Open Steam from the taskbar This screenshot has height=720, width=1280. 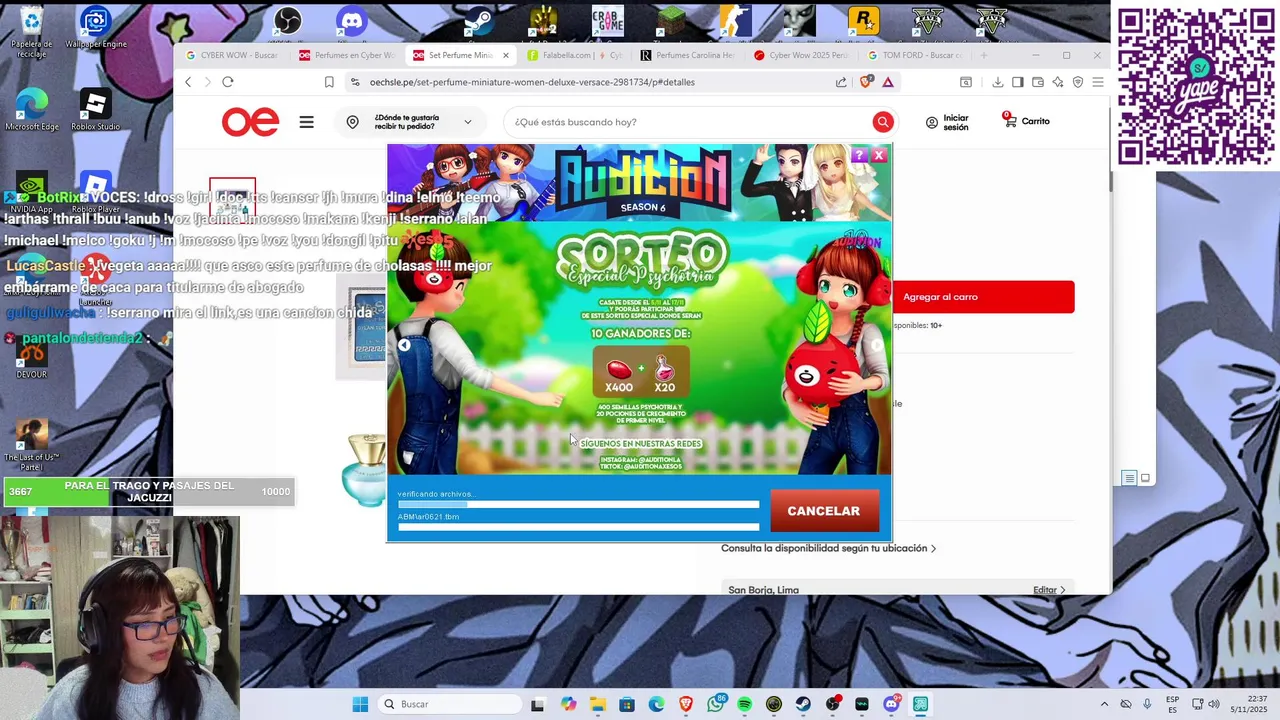click(803, 704)
